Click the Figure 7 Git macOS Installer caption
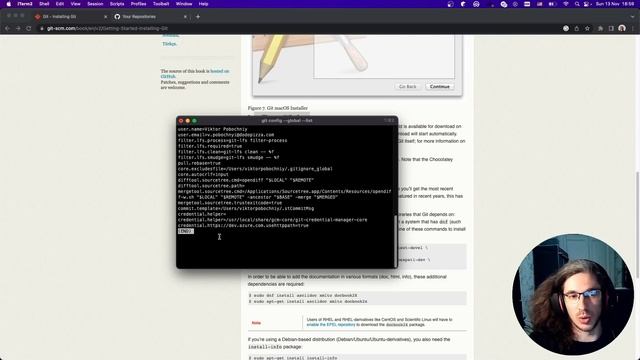640x360 pixels. point(278,108)
